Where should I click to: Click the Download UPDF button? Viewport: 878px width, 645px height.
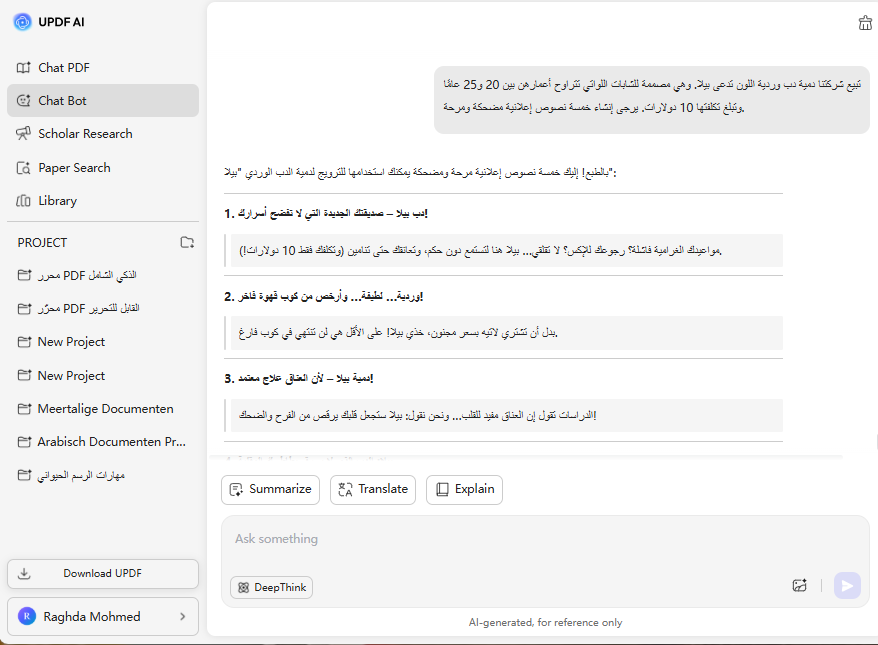coord(103,574)
